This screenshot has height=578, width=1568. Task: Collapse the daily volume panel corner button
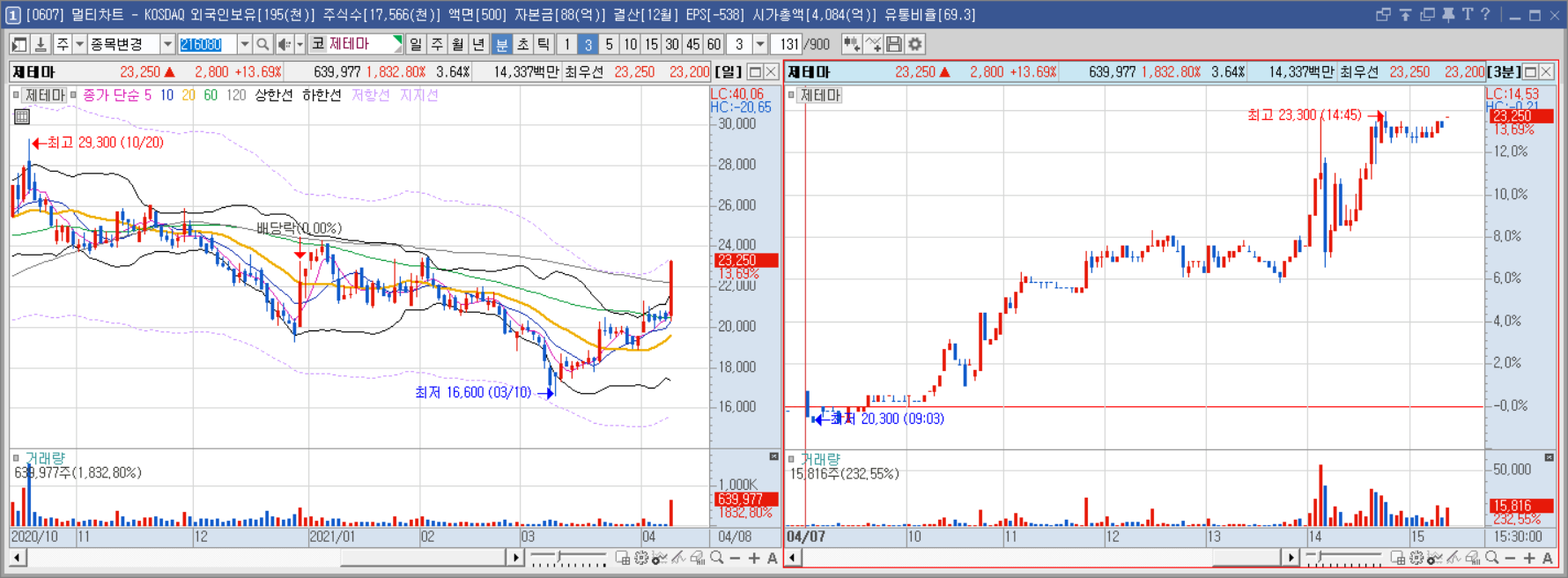(x=773, y=456)
